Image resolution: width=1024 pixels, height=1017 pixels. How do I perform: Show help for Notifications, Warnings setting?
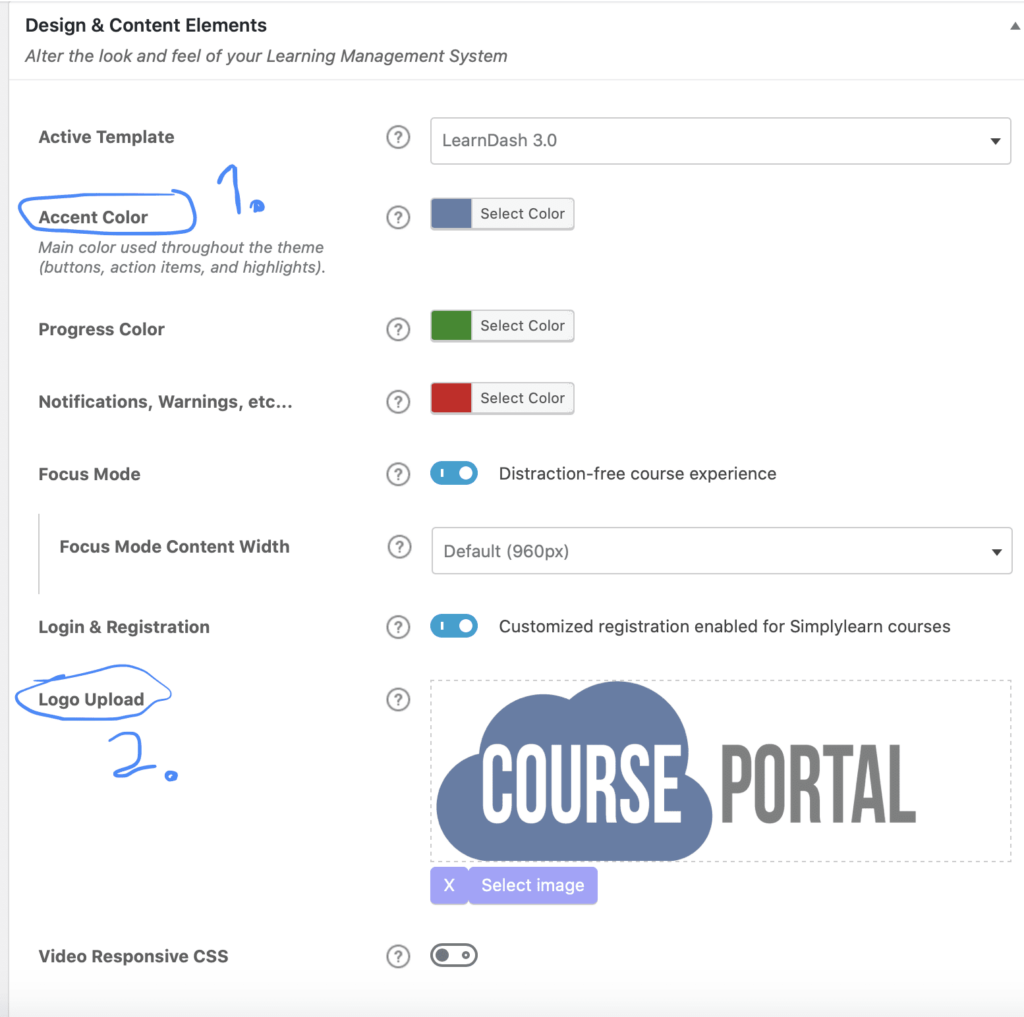coord(398,402)
